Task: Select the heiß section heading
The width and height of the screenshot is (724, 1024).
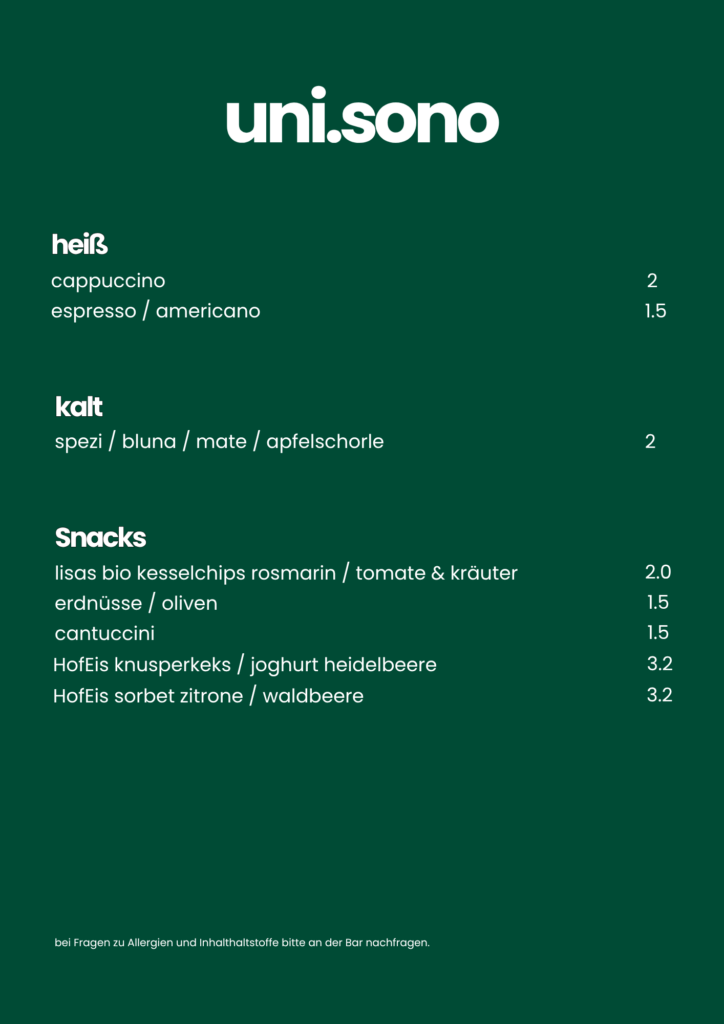Action: pos(80,244)
